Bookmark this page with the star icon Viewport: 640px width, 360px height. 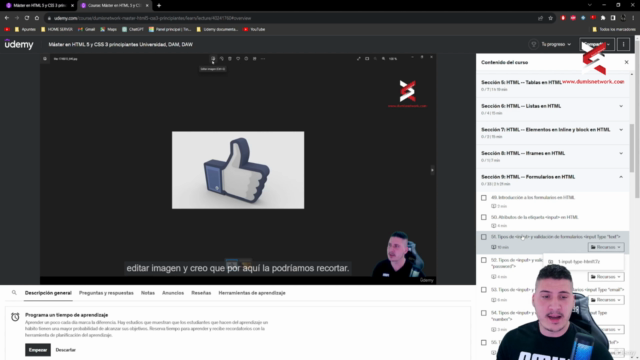coord(550,18)
